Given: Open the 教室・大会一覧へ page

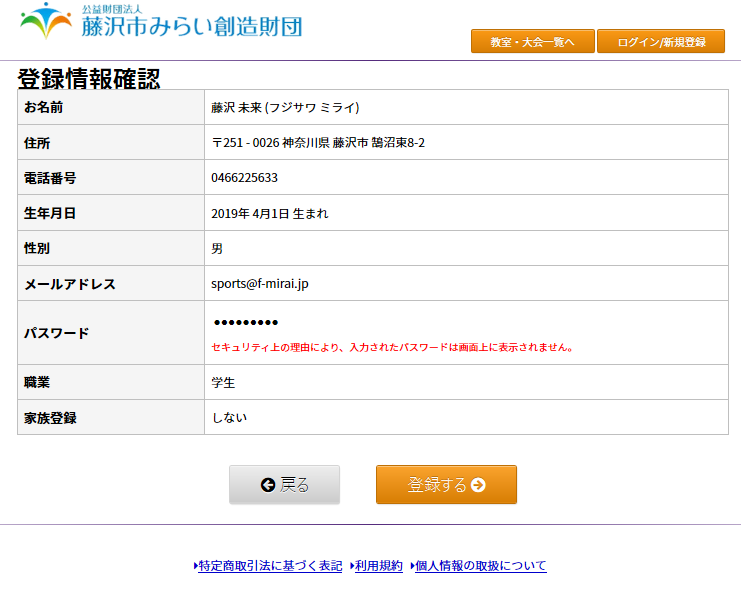Looking at the screenshot, I should 532,42.
